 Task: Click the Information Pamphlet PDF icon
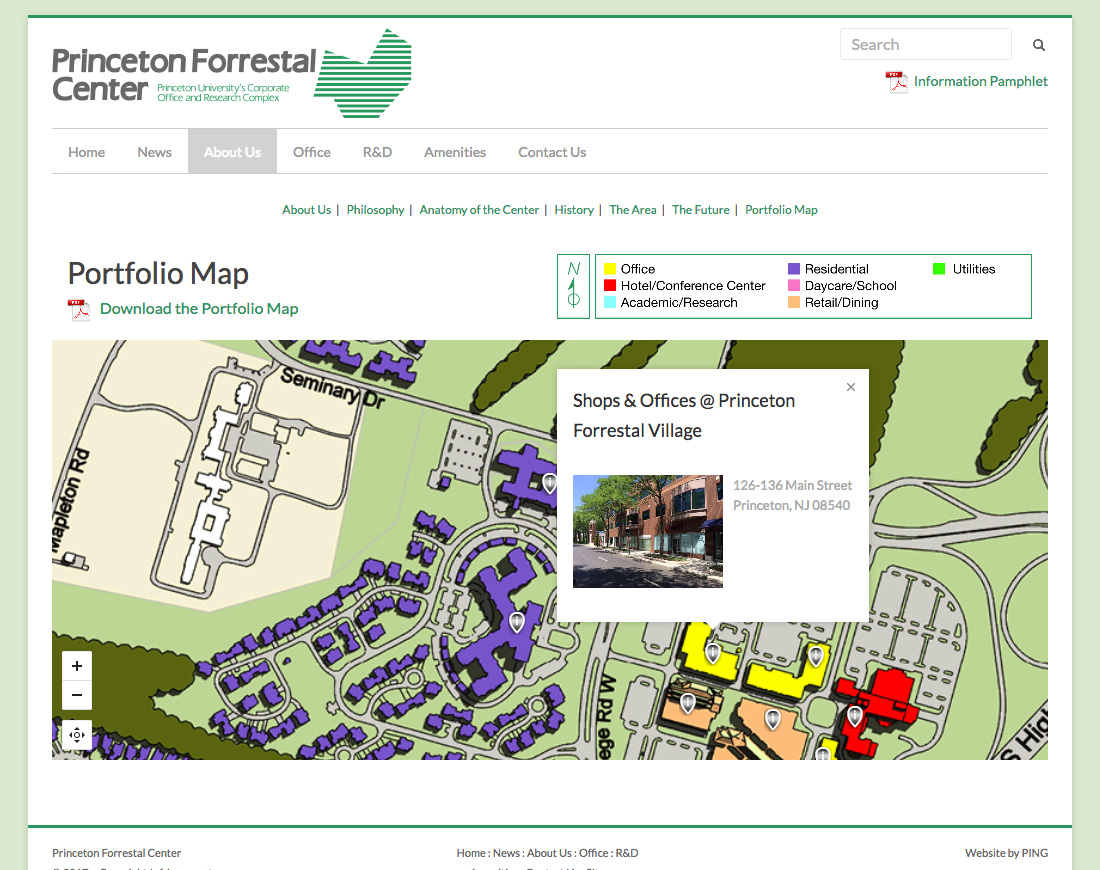pos(896,82)
